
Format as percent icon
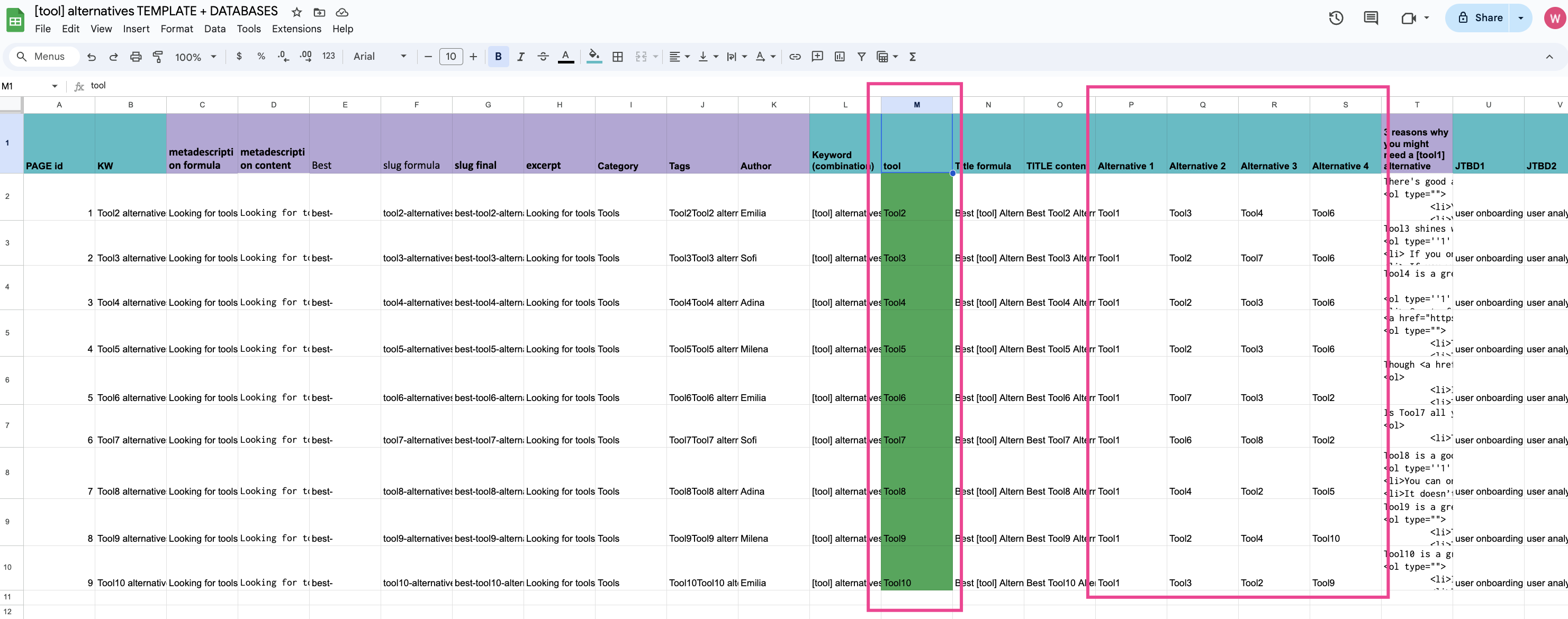261,56
